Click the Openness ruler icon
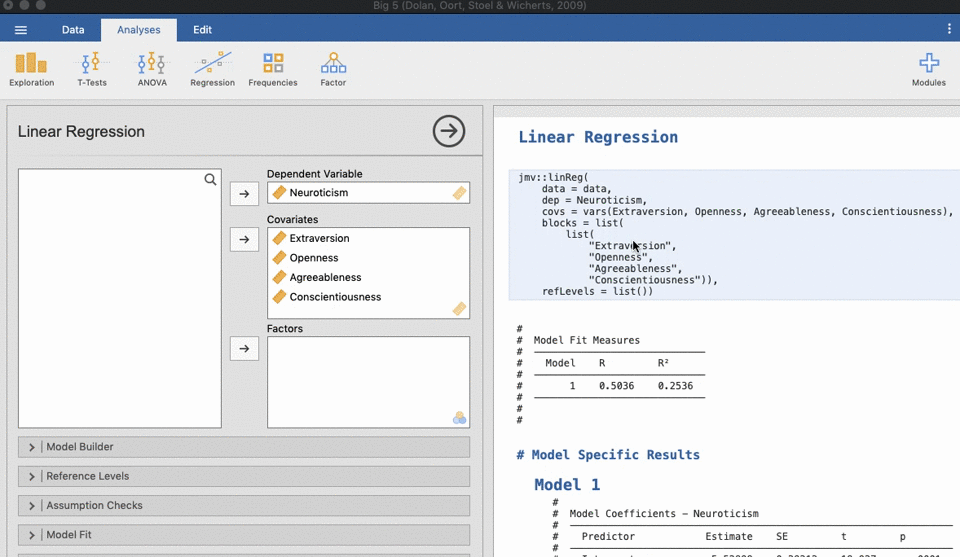The width and height of the screenshot is (960, 557). (x=279, y=258)
